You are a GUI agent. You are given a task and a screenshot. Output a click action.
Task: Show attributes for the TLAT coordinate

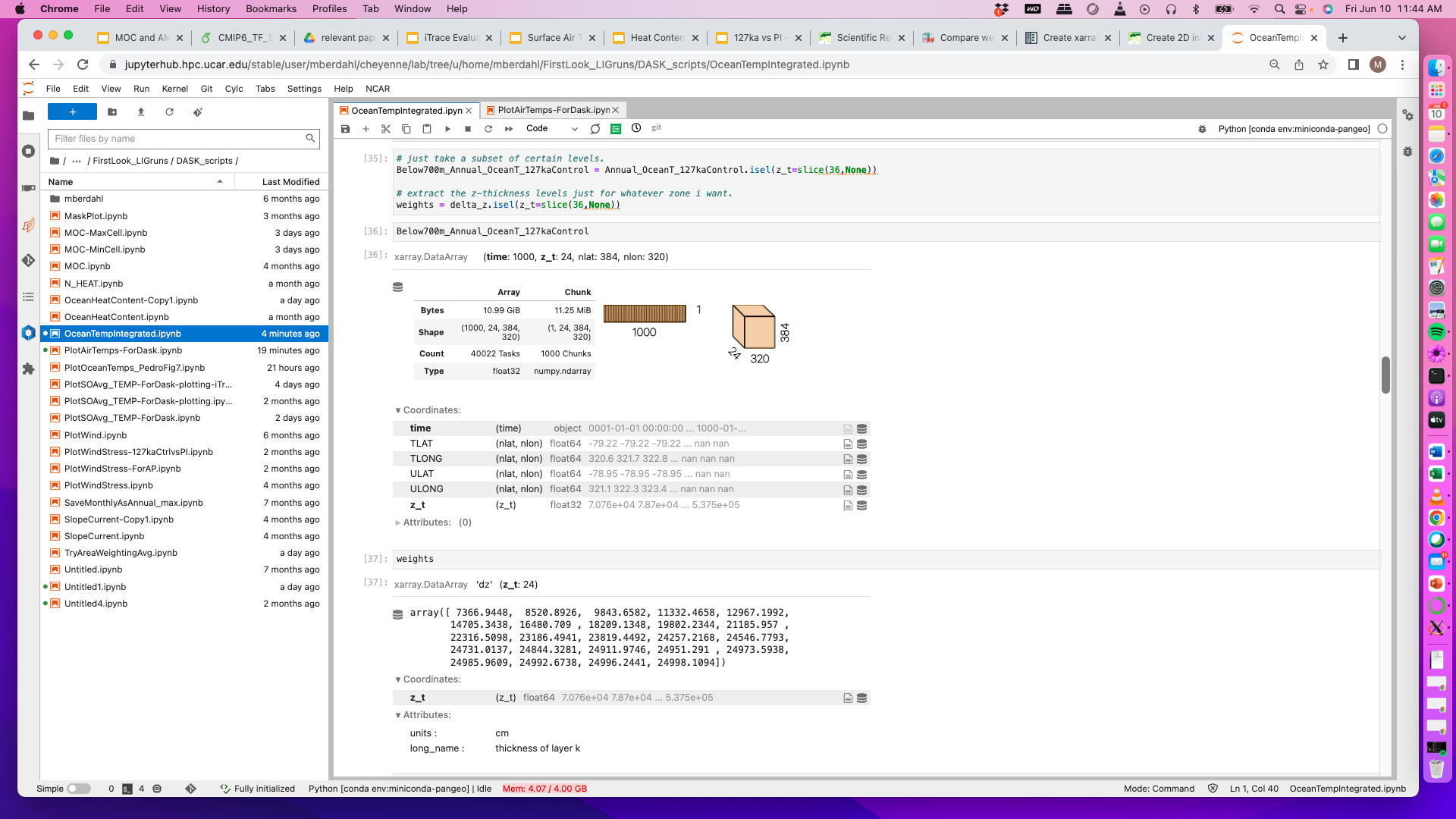pyautogui.click(x=848, y=444)
